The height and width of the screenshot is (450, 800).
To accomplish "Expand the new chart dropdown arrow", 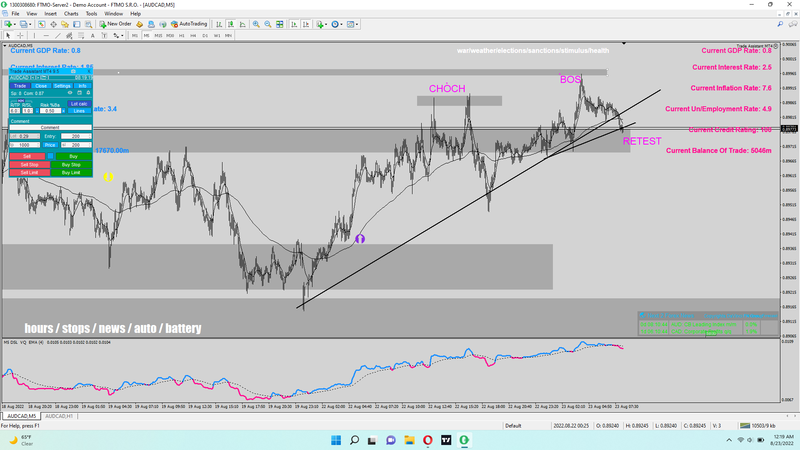I will coord(15,24).
